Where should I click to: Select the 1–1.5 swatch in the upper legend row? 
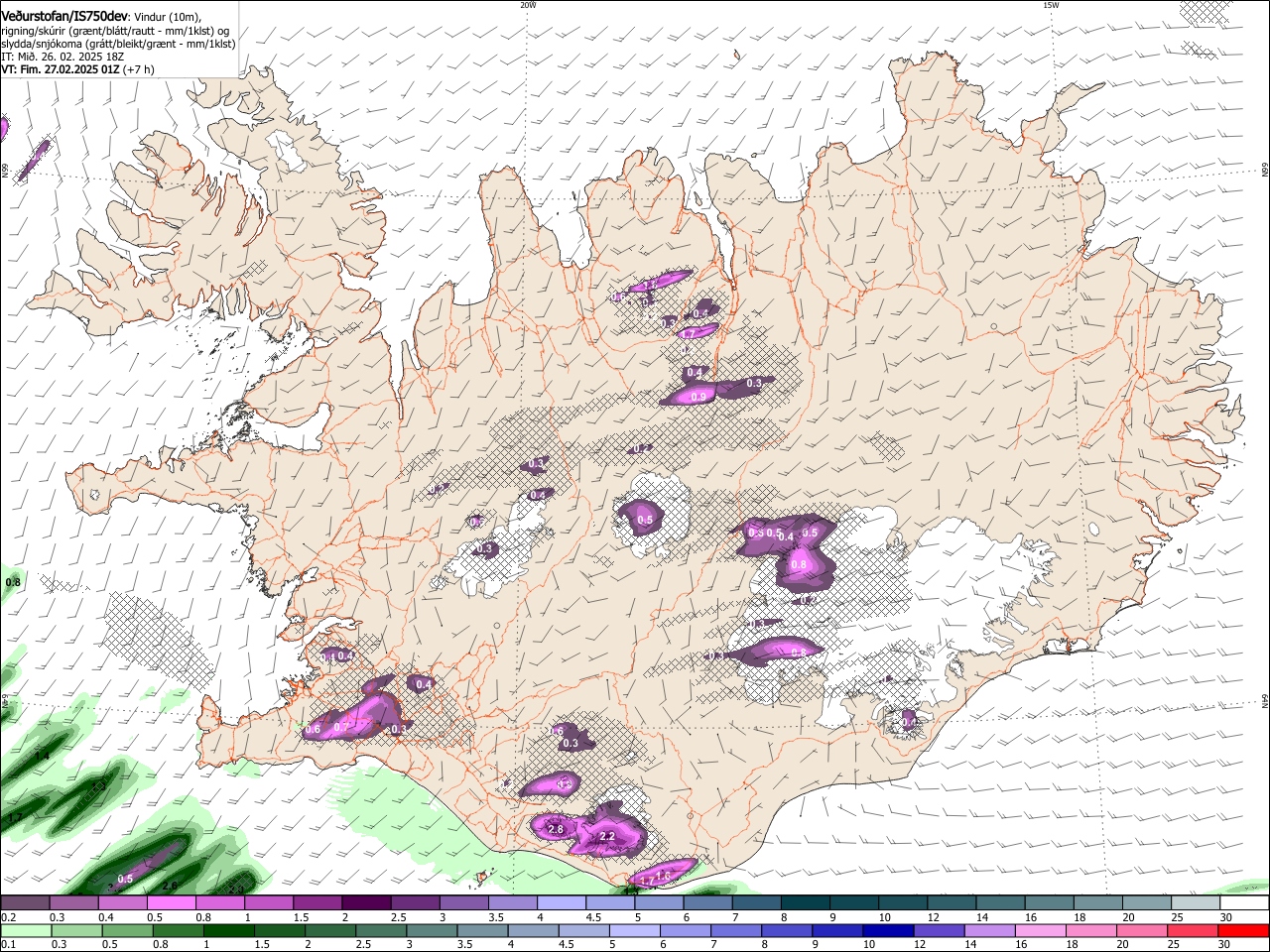pos(268,903)
